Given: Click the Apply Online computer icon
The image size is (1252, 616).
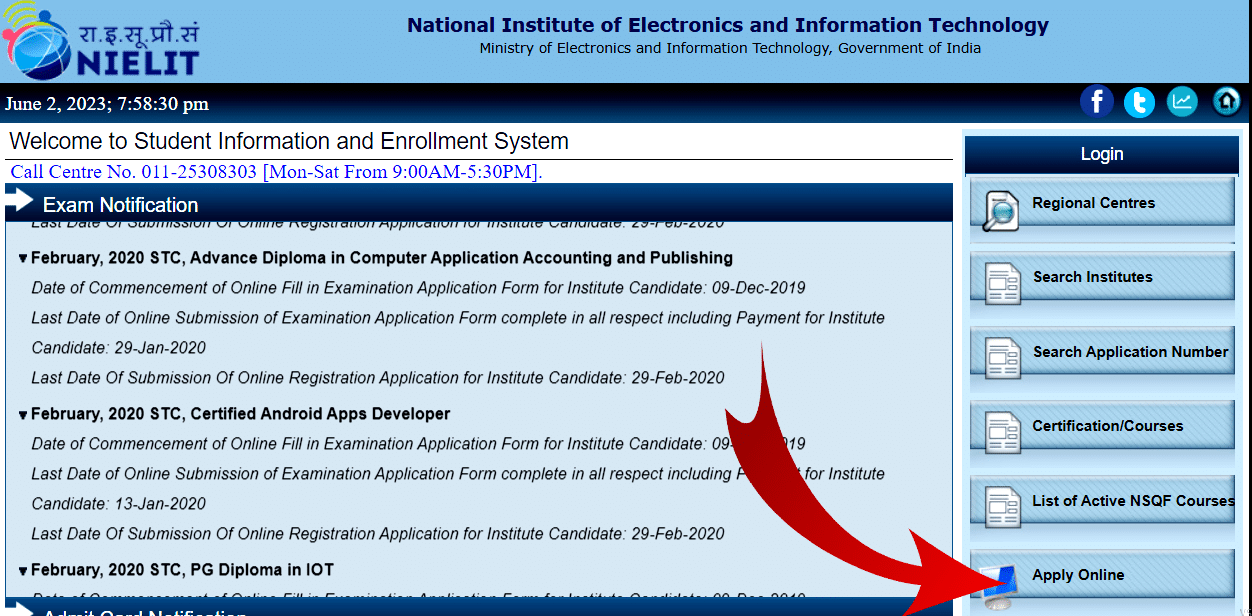Looking at the screenshot, I should pos(1001,584).
